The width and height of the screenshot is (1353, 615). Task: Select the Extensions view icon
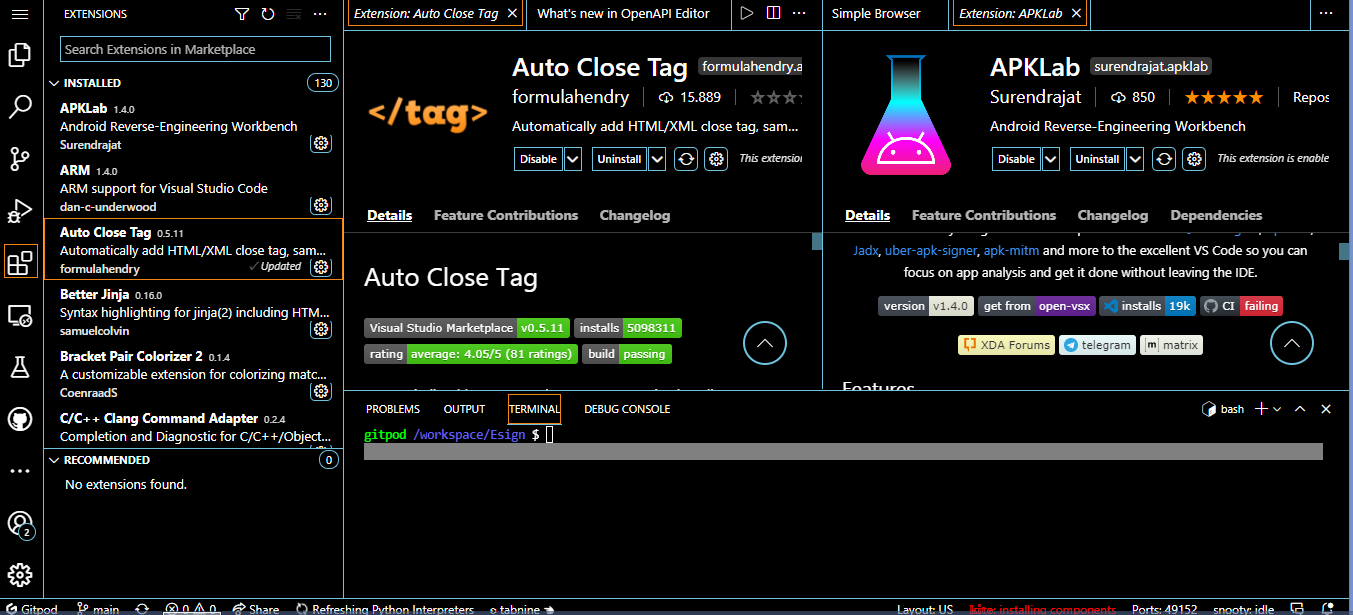pos(20,263)
